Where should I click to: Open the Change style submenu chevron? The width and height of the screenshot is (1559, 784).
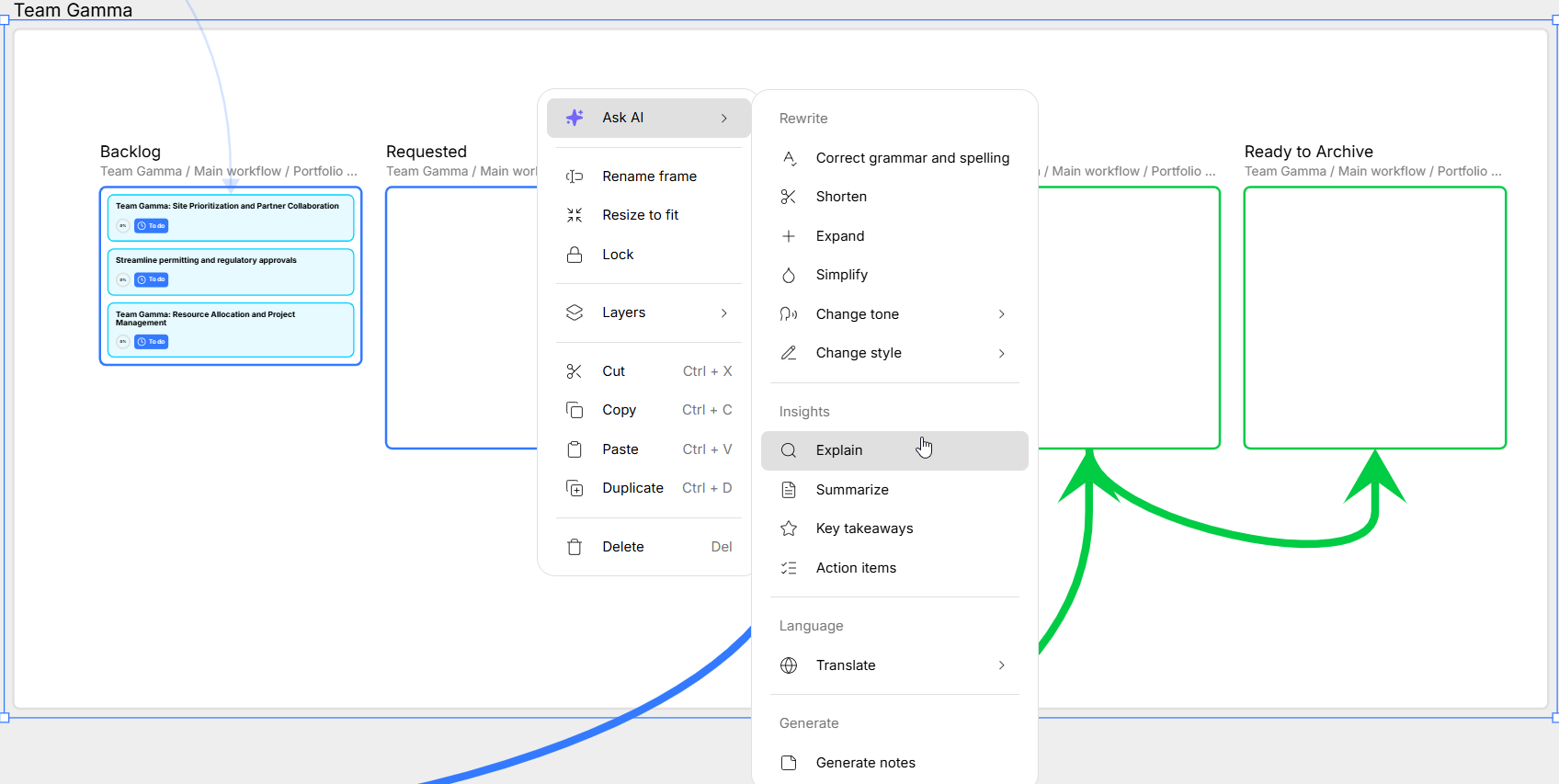point(1002,353)
